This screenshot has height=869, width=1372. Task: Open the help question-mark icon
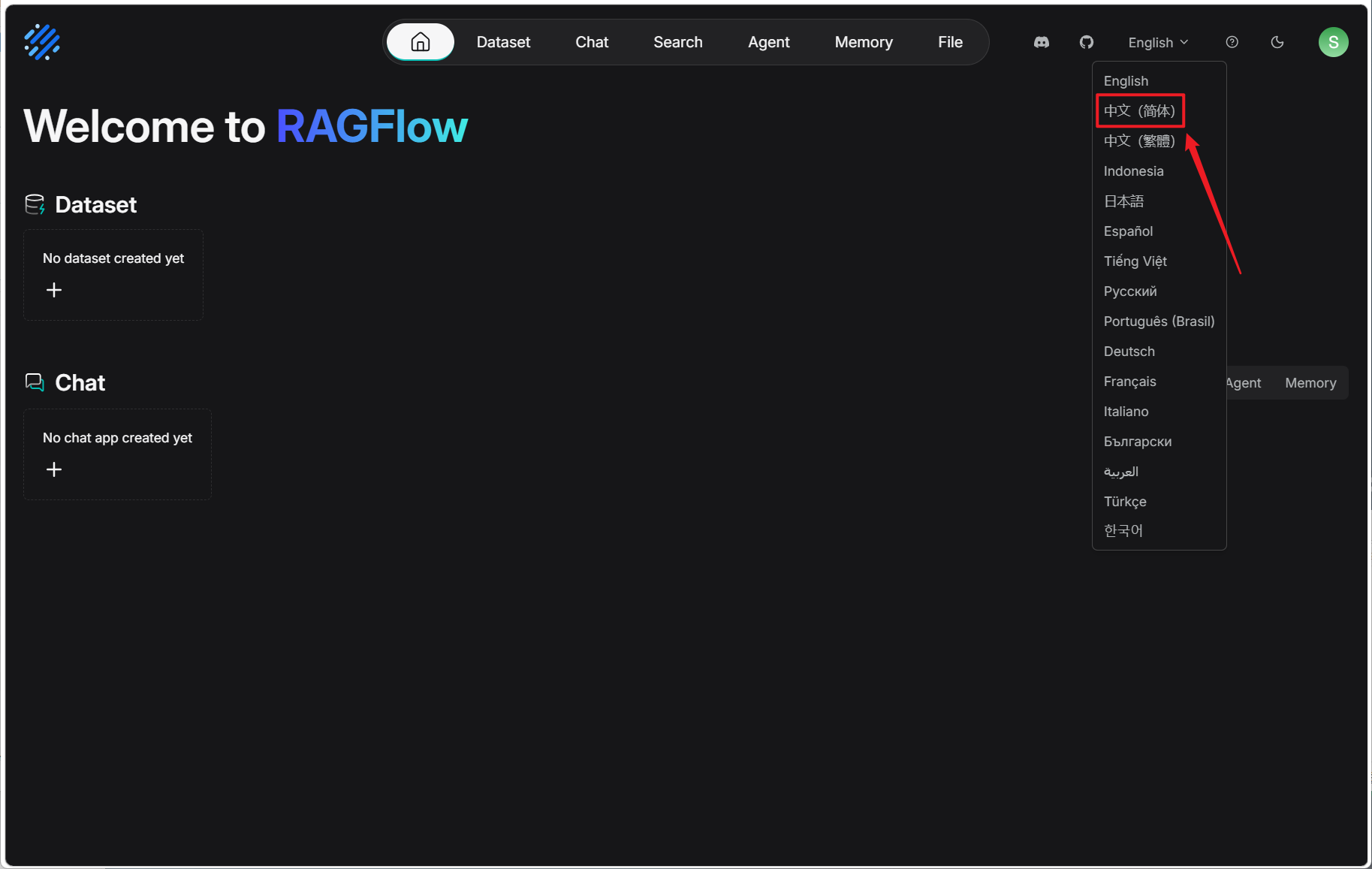(x=1232, y=42)
